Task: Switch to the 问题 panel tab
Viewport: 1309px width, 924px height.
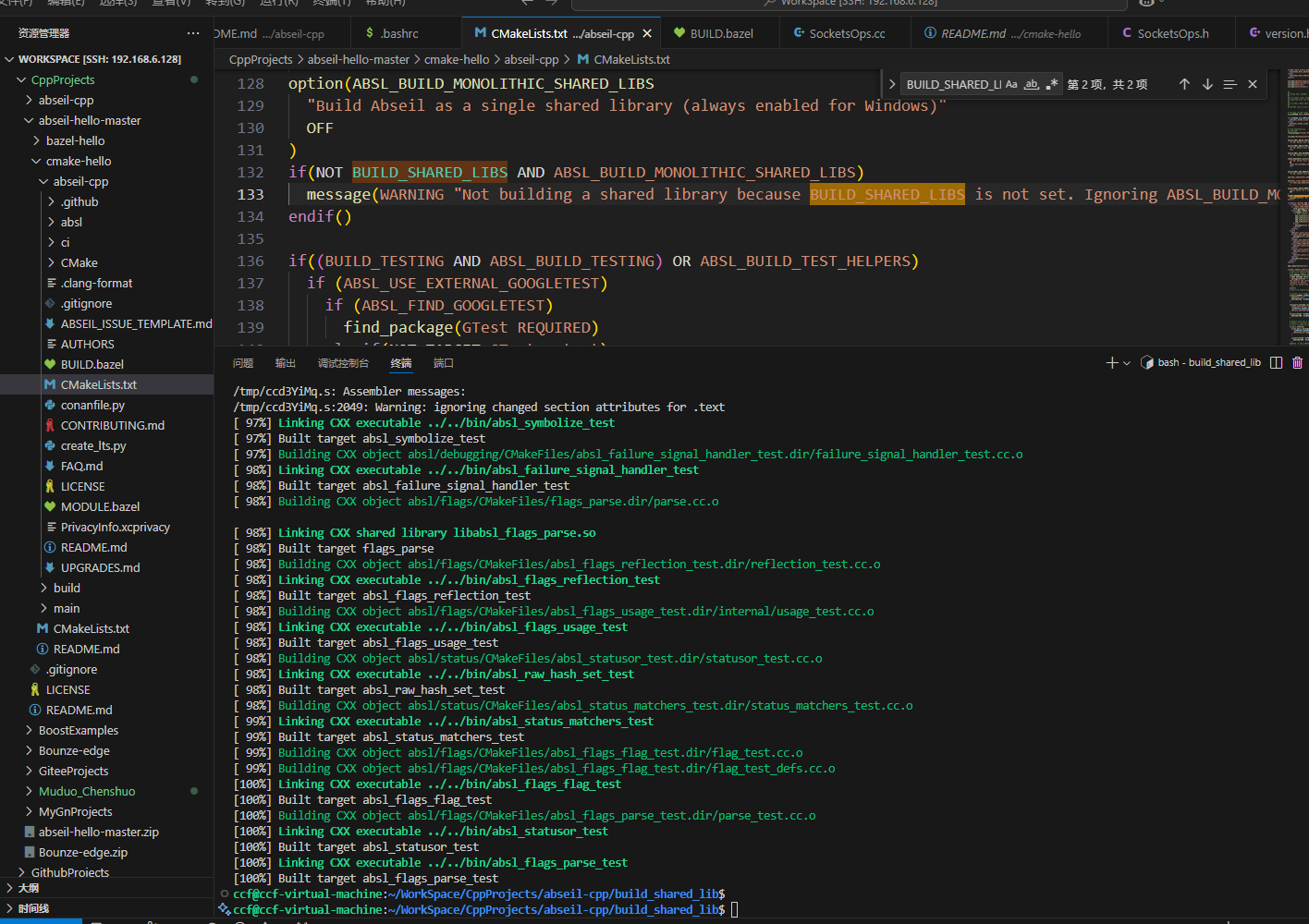Action: 243,363
